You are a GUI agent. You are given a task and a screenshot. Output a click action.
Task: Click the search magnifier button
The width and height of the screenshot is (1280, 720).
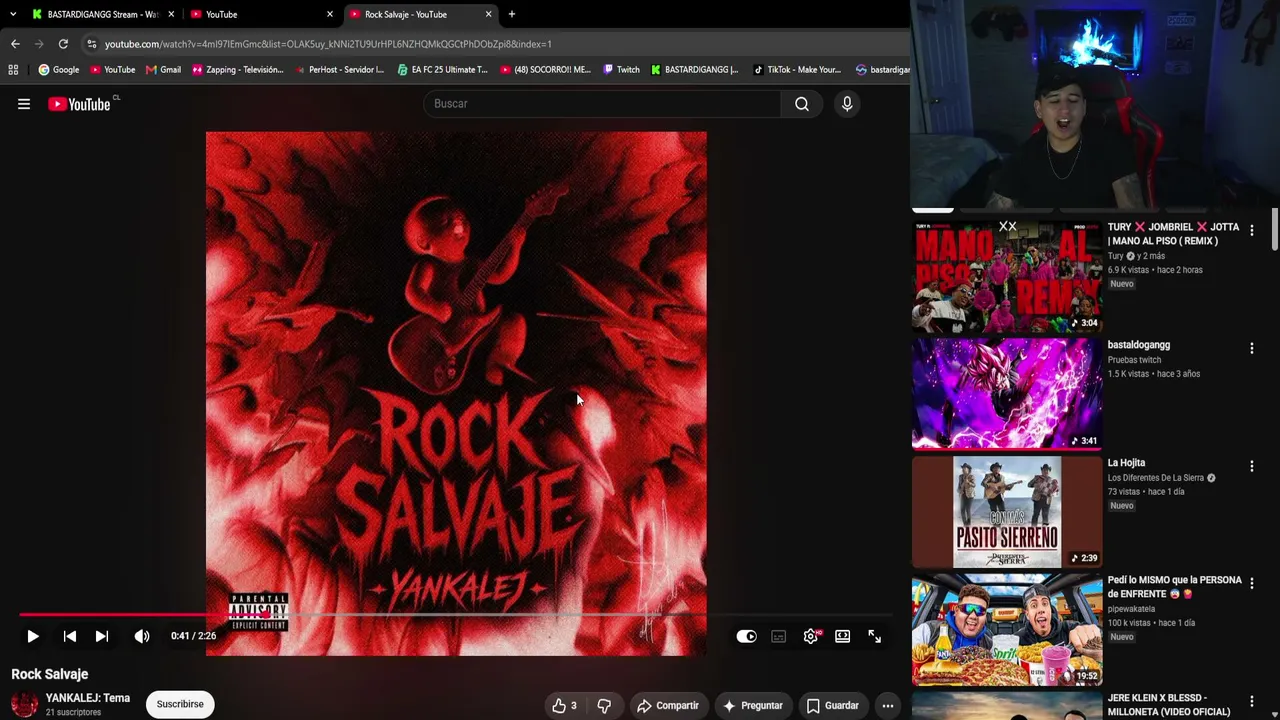tap(802, 104)
